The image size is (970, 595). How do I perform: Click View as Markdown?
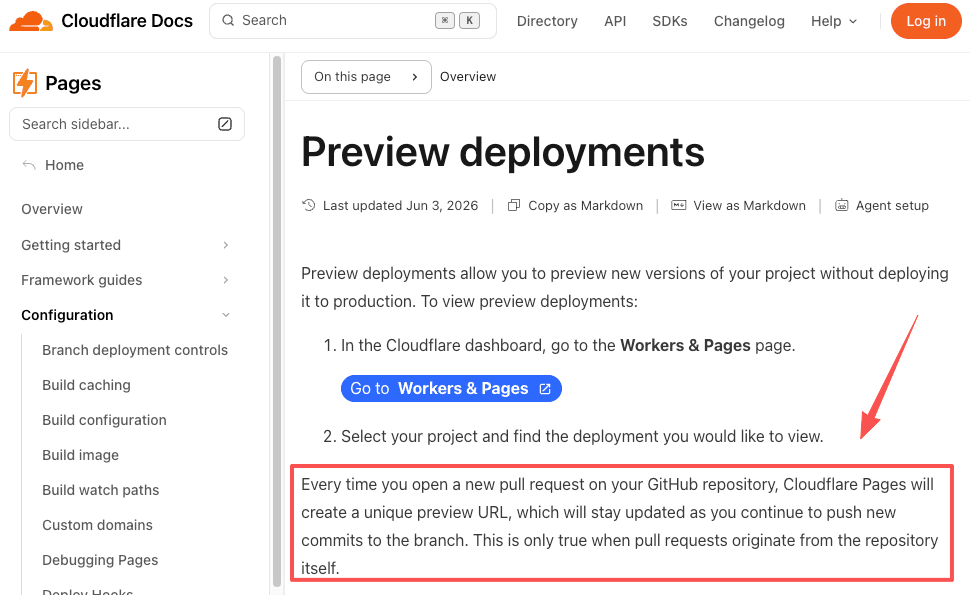[x=749, y=205]
